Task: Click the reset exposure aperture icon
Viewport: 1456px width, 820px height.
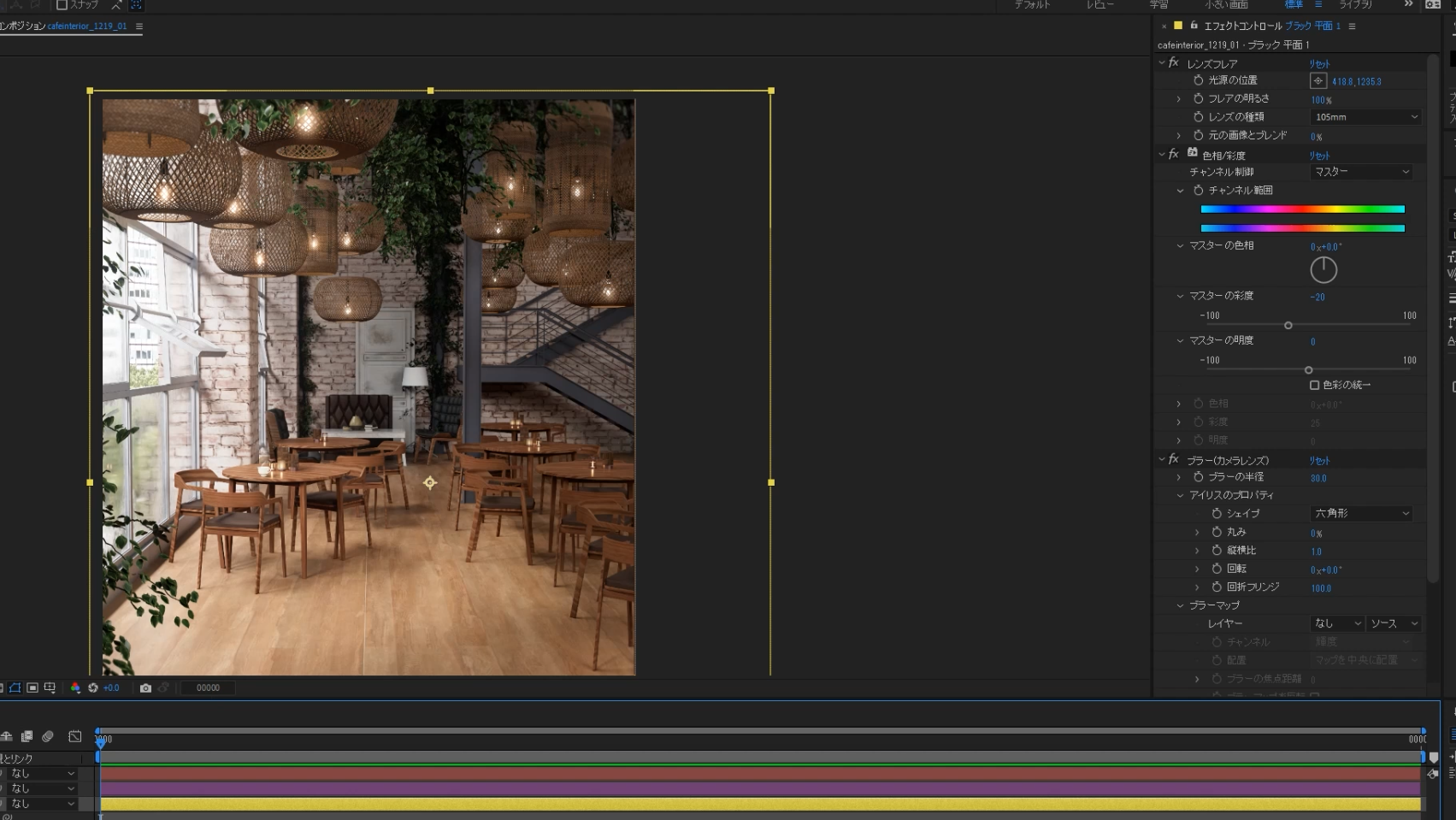Action: 93,687
